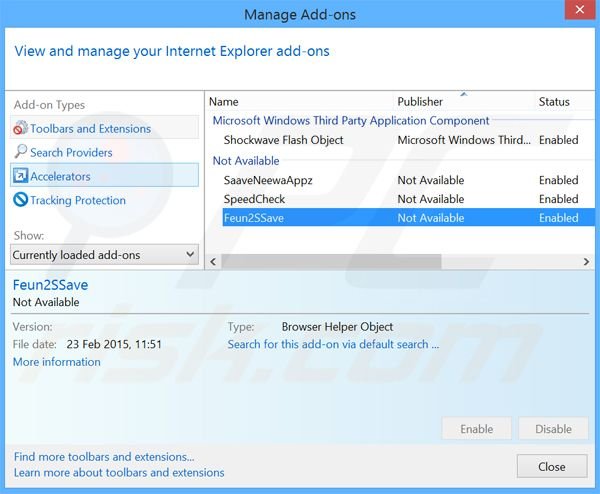The height and width of the screenshot is (494, 600).
Task: Sort list by Name column header
Action: tap(224, 102)
